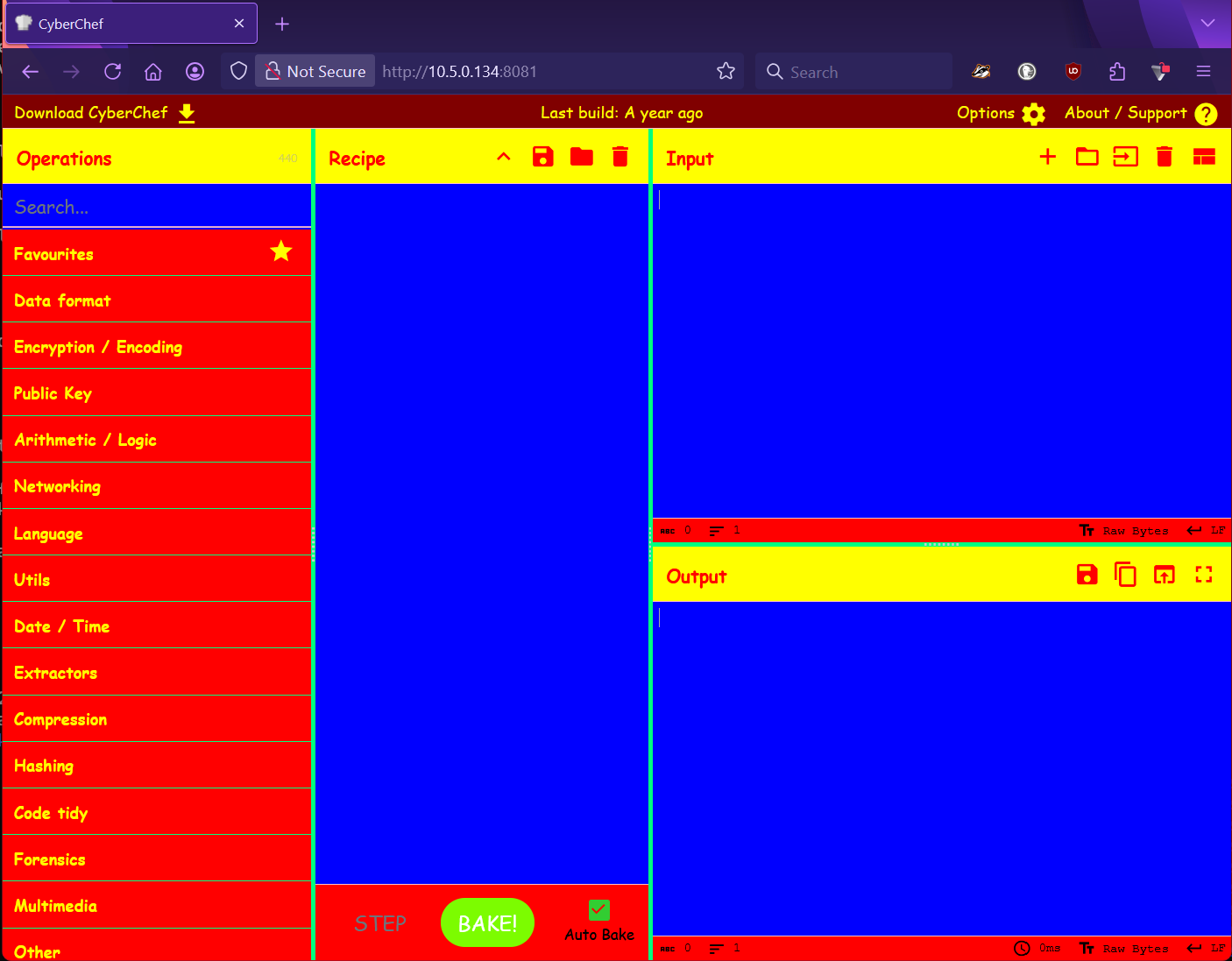Click the Download CyberChef link
1232x961 pixels.
click(104, 113)
